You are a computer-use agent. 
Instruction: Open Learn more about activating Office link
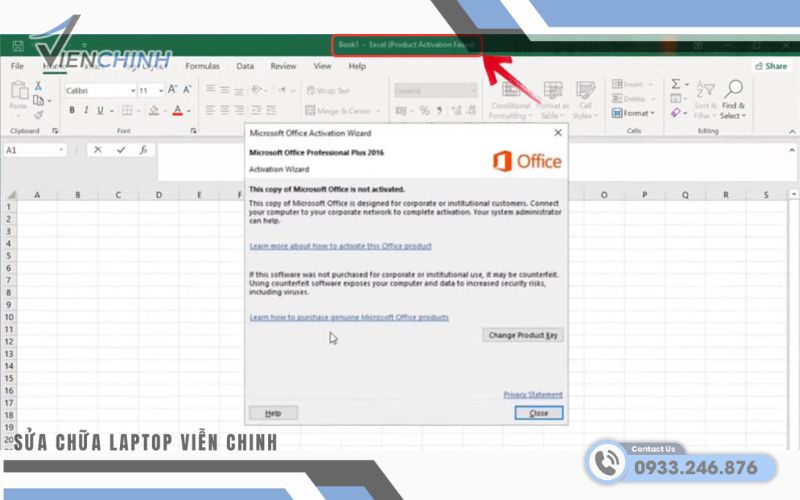340,246
